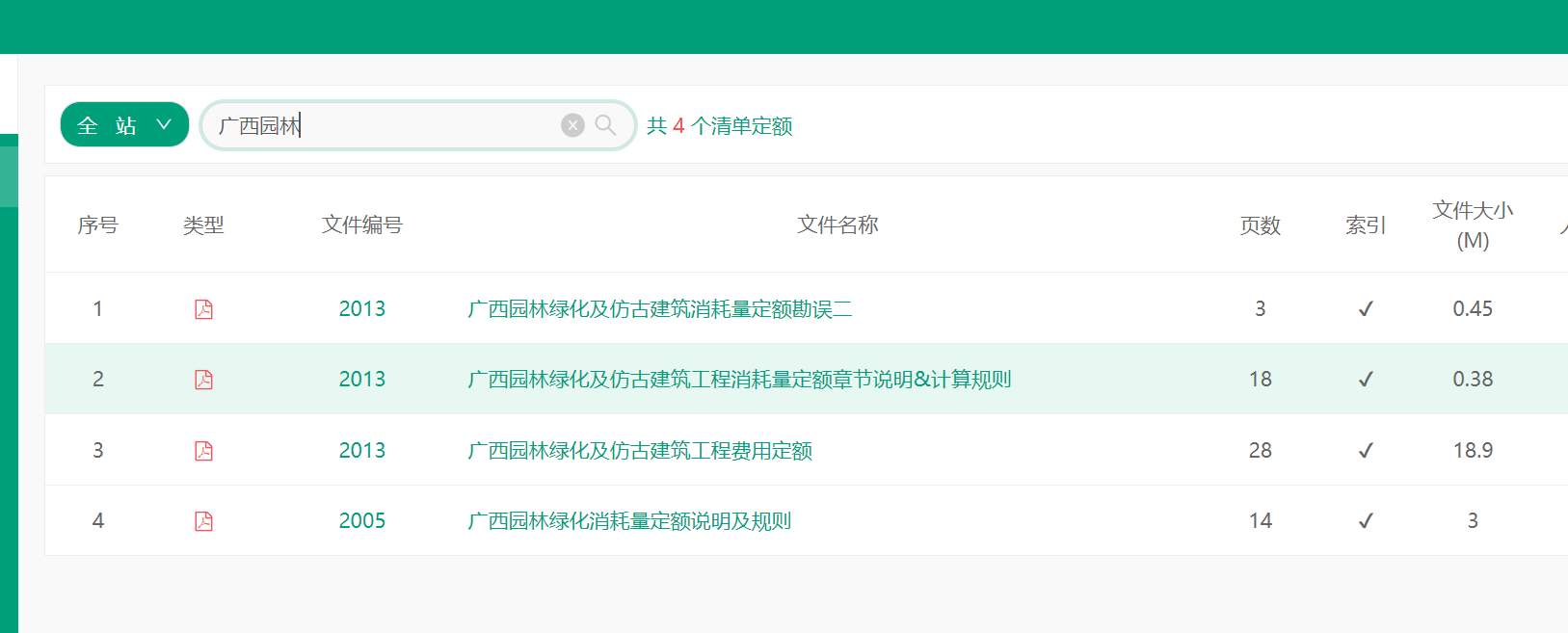Click the 序号 column header
Screen dimensions: 1568x633
click(97, 225)
